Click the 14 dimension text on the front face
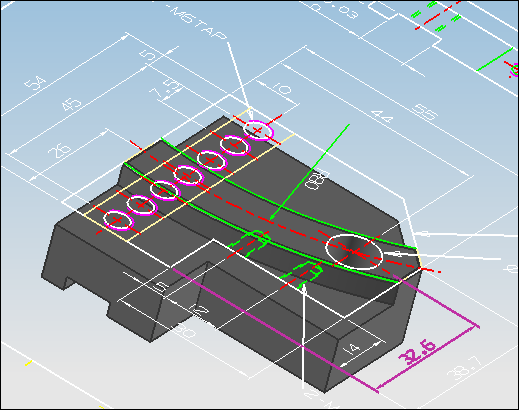 353,349
